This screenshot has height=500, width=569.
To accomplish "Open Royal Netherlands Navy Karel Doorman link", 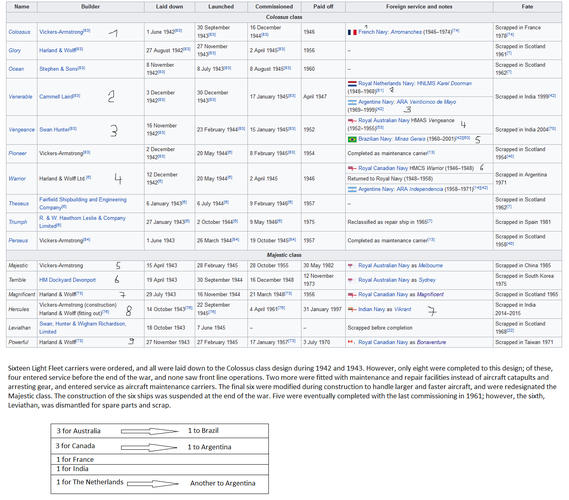I will (x=415, y=83).
